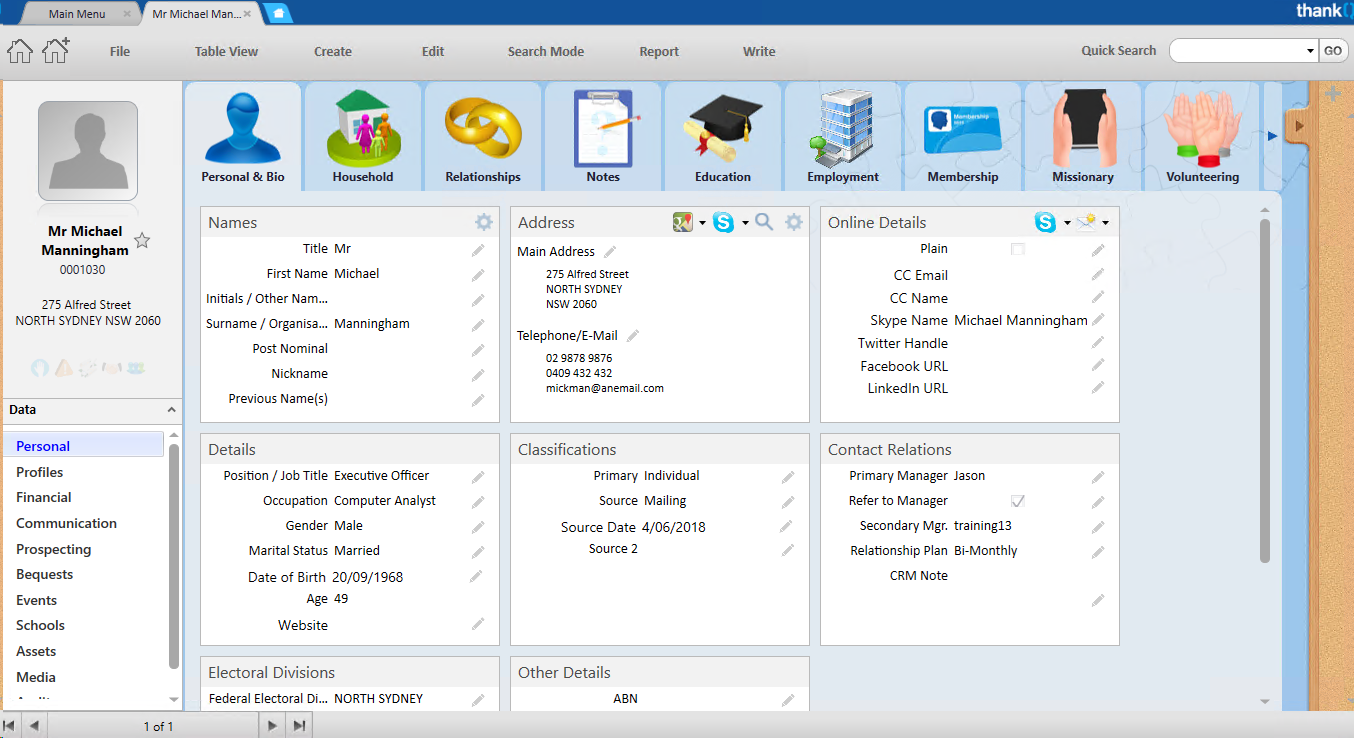1354x738 pixels.
Task: Open the Search Mode menu
Action: (546, 51)
